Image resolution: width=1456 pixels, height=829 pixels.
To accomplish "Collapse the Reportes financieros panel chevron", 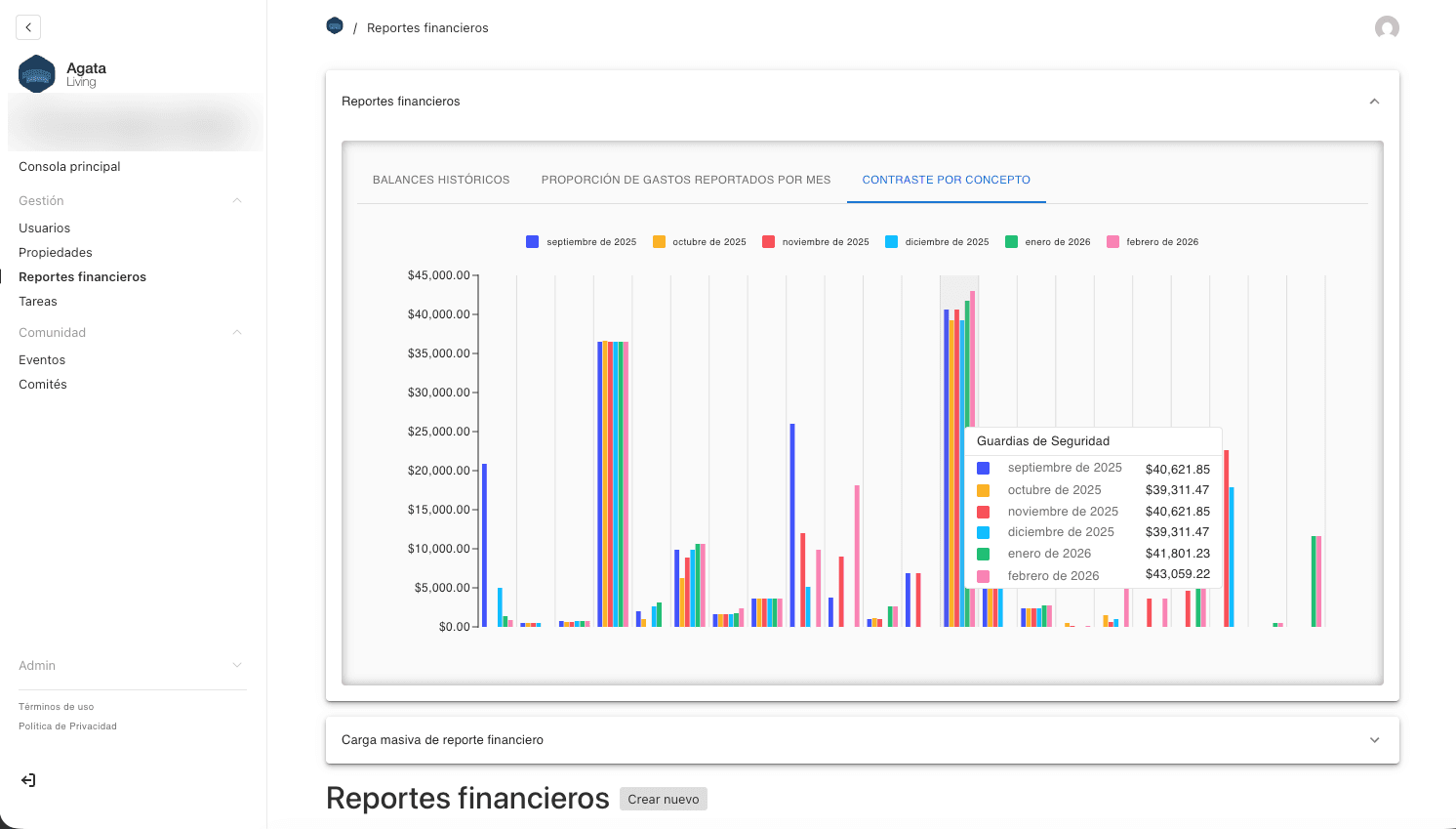I will 1374,101.
